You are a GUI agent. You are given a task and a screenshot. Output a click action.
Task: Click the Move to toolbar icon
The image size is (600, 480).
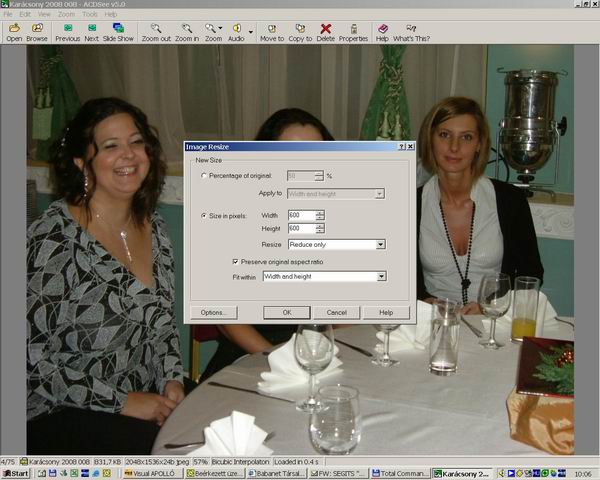coord(272,32)
